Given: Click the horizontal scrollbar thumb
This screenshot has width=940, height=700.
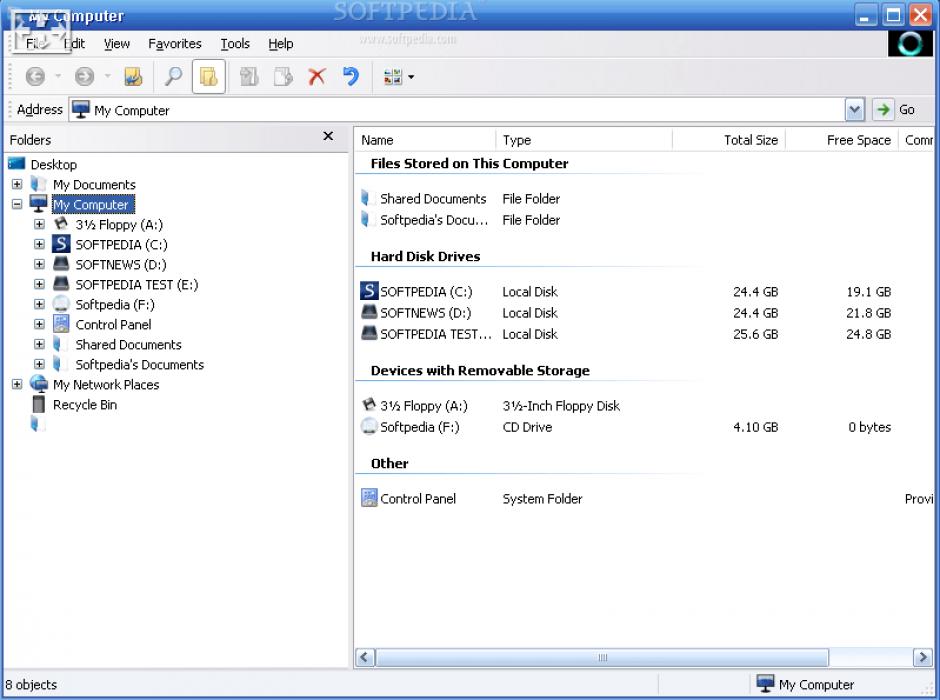Looking at the screenshot, I should (602, 657).
